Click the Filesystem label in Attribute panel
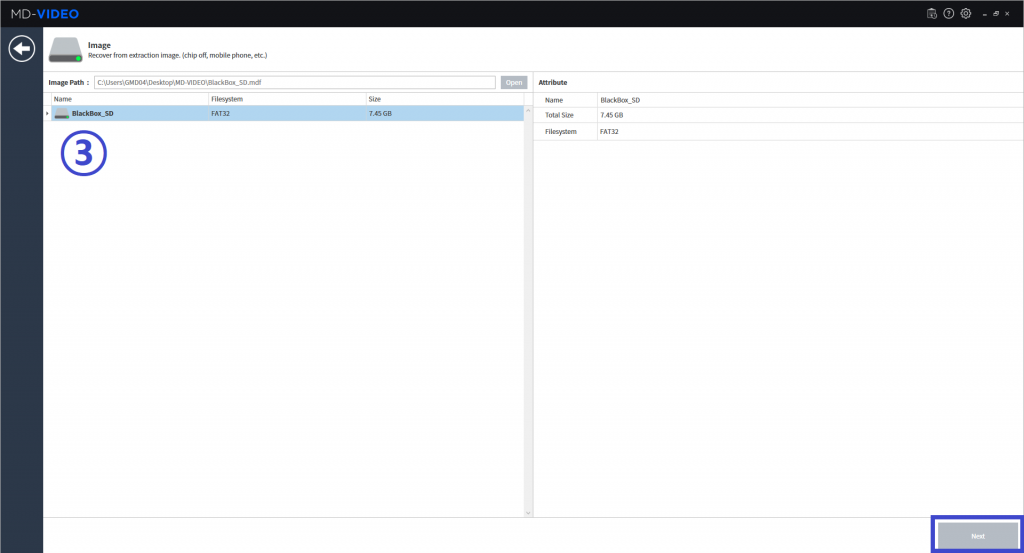 tap(561, 131)
